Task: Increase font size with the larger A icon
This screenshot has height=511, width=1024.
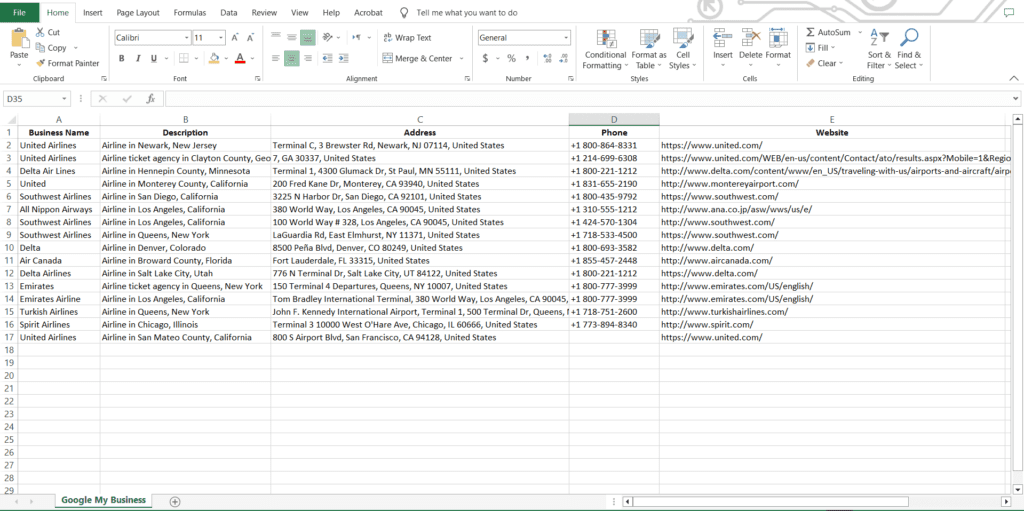Action: coord(235,38)
